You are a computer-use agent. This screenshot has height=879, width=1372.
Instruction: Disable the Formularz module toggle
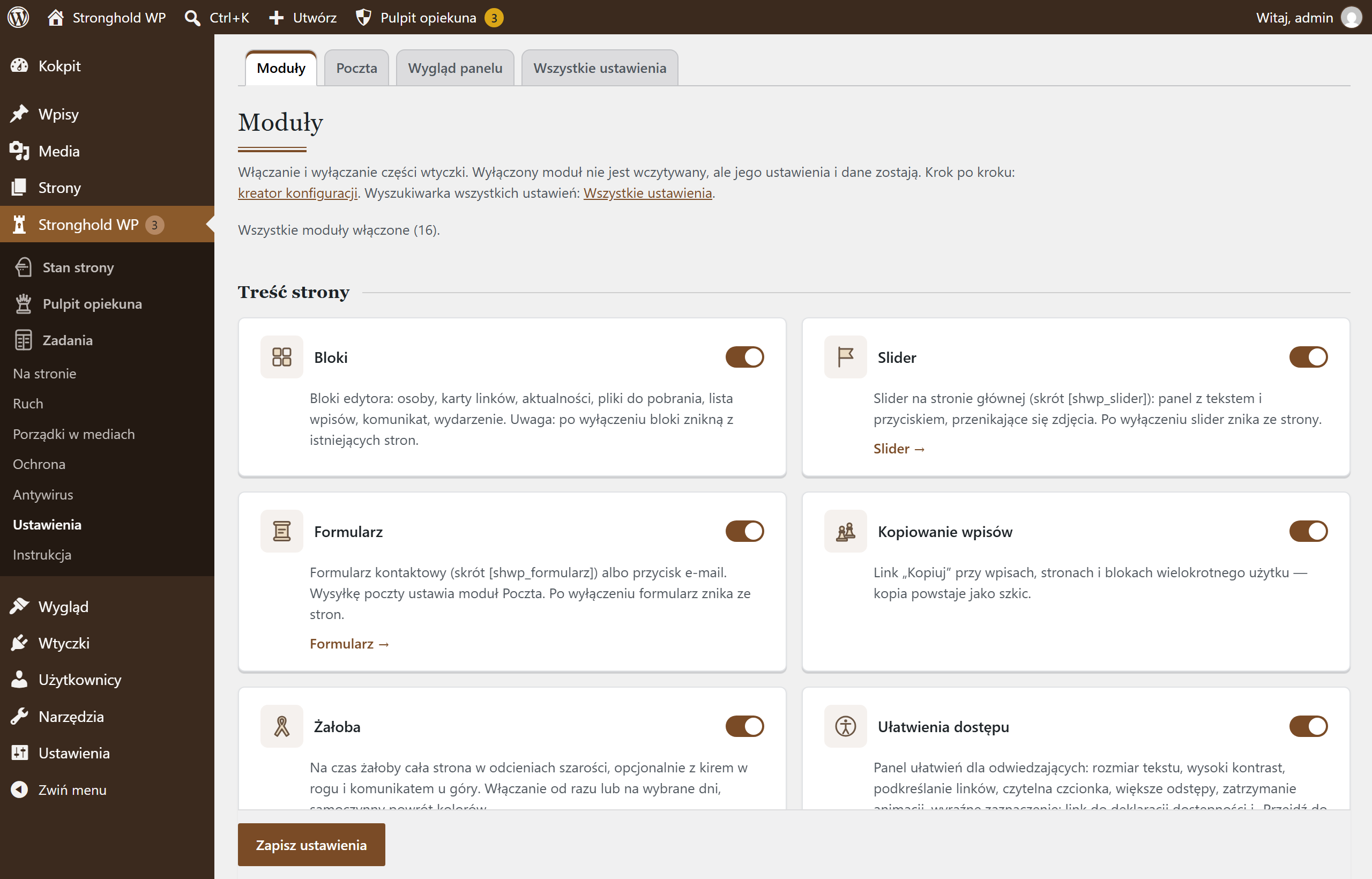[x=745, y=531]
